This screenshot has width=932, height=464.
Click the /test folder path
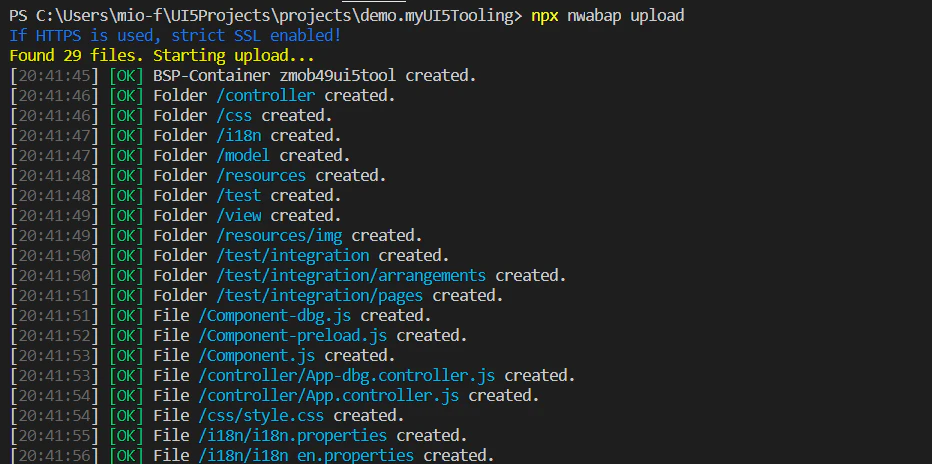click(238, 195)
